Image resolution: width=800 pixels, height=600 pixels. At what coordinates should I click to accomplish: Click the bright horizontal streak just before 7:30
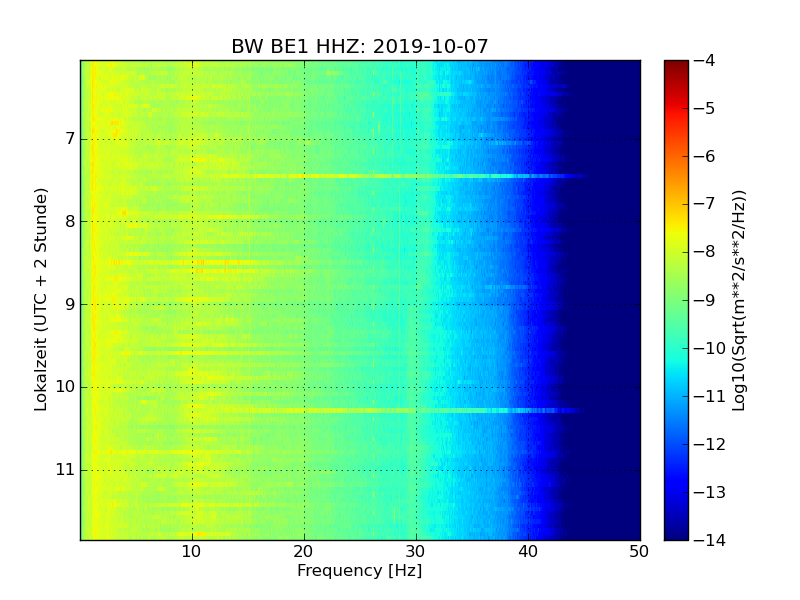(403, 176)
